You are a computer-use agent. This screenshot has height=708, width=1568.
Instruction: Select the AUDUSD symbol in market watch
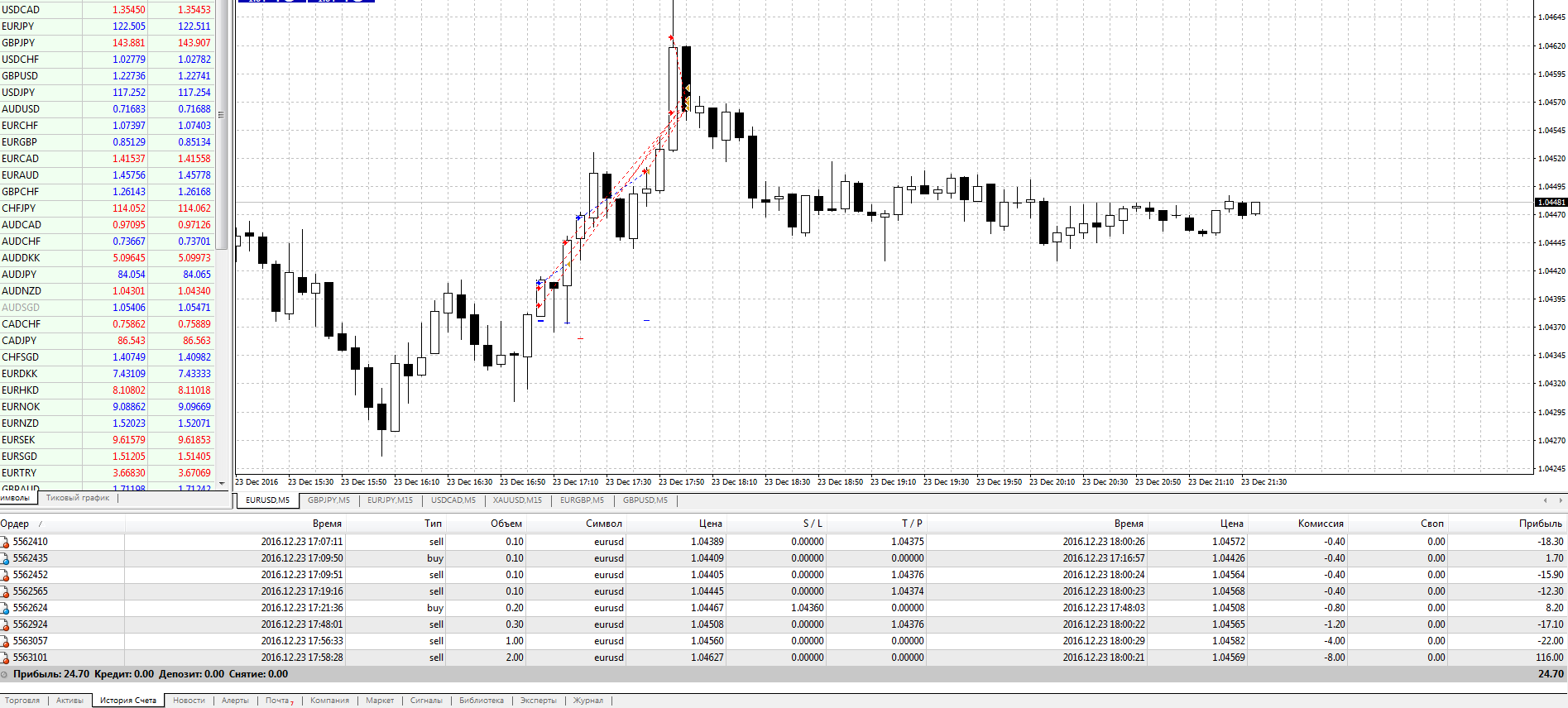21,109
